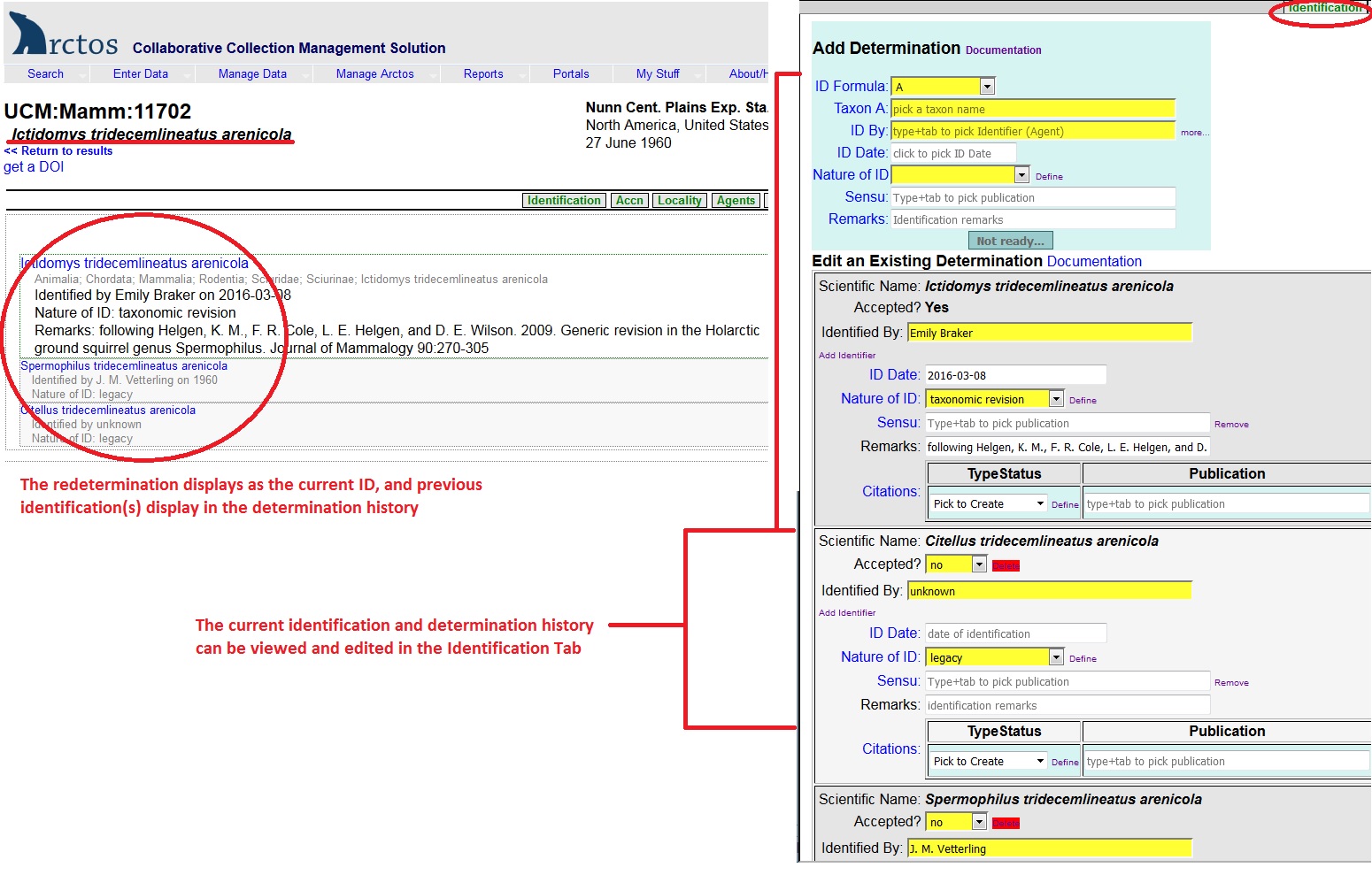This screenshot has height=875, width=1372.
Task: Expand Pick to Create in Citellus citations
Action: 988,761
